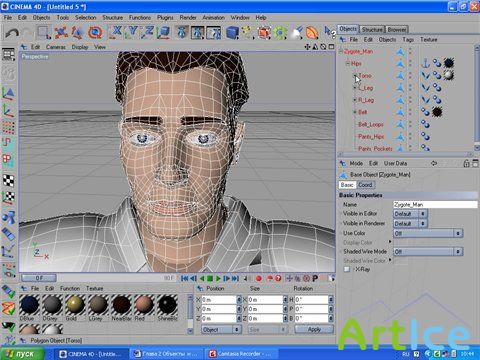
Task: Open the Visible in Renderer dropdown
Action: [x=410, y=223]
